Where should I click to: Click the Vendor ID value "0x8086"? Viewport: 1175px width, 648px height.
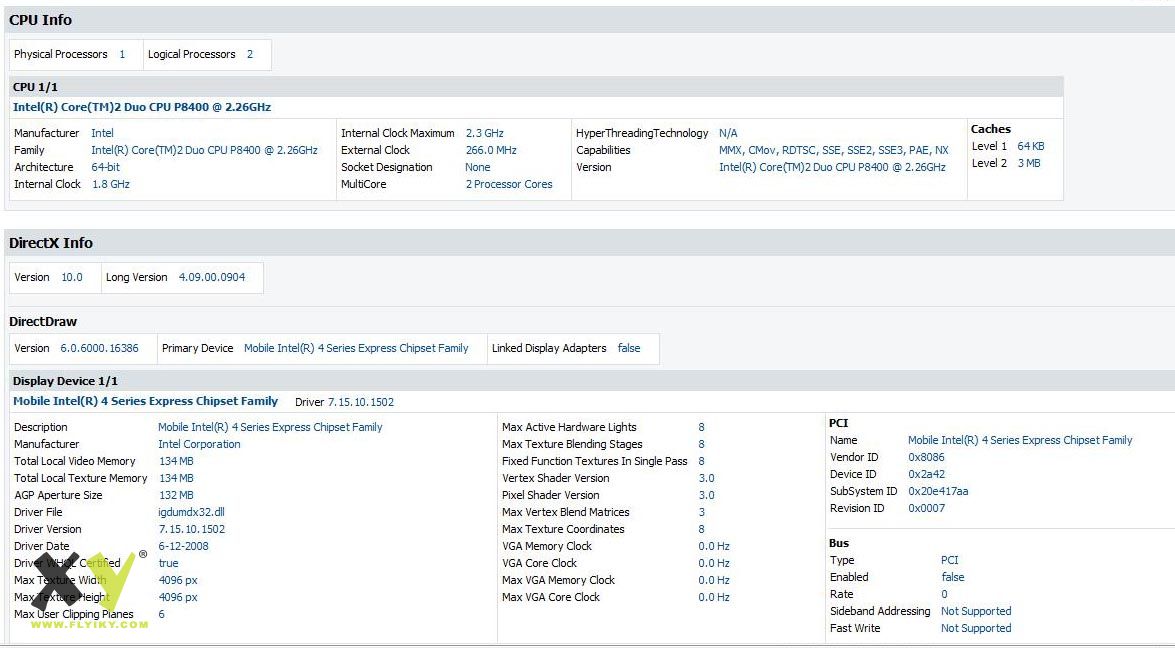(x=926, y=458)
